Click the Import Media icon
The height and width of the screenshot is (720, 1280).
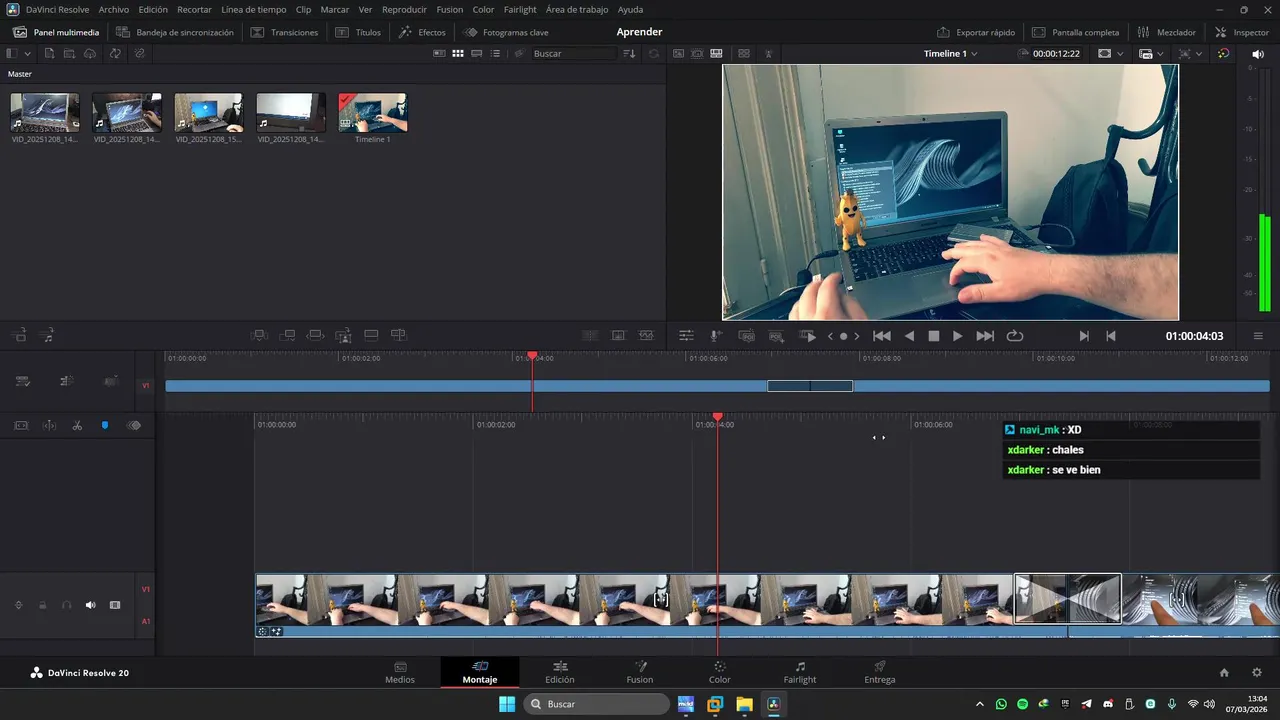pyautogui.click(x=49, y=53)
